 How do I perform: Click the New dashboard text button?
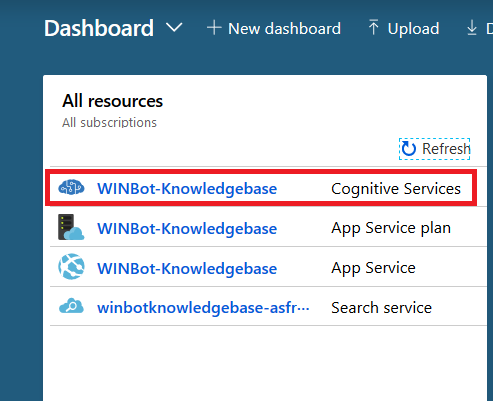coord(284,29)
